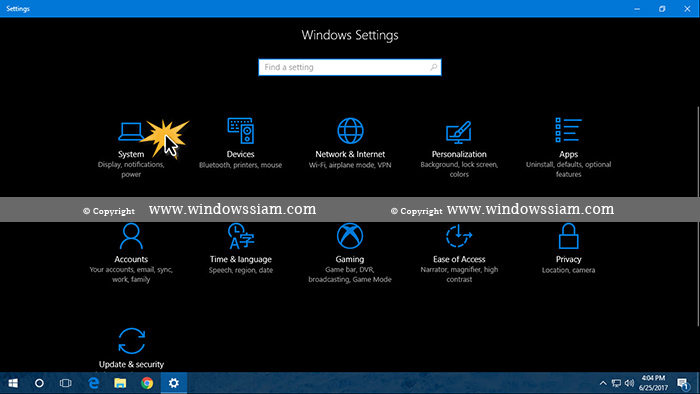Open the network tray icon
This screenshot has height=394, width=700.
(x=616, y=383)
